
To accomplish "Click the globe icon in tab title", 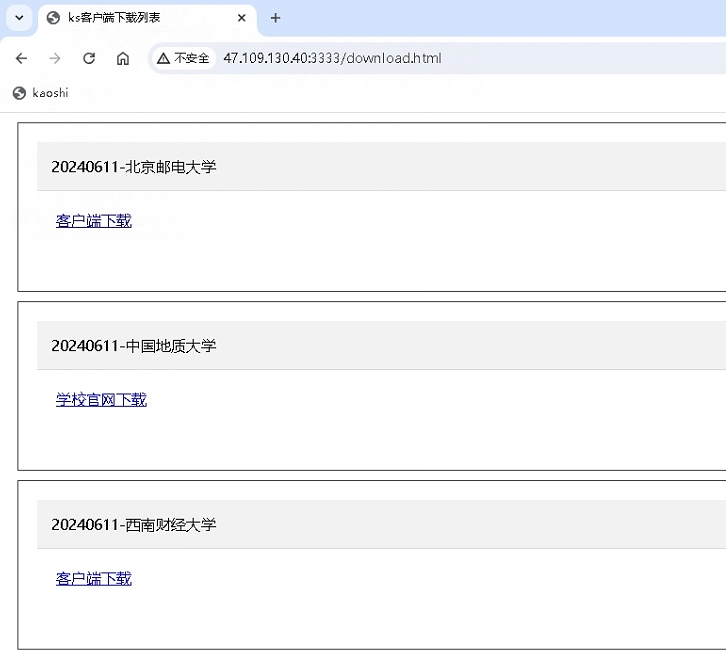I will click(x=53, y=18).
